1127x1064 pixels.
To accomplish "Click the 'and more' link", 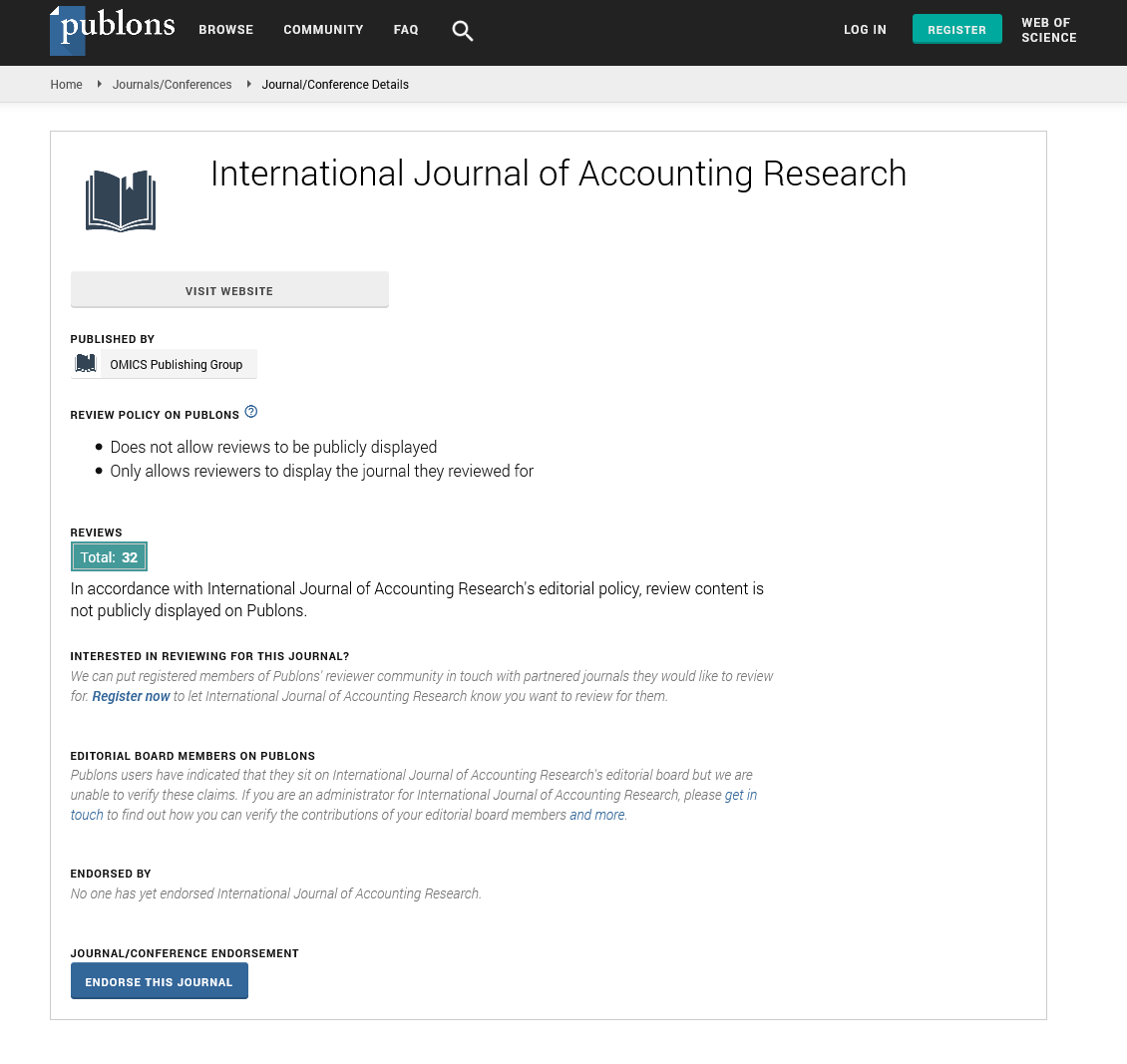I will (x=596, y=815).
